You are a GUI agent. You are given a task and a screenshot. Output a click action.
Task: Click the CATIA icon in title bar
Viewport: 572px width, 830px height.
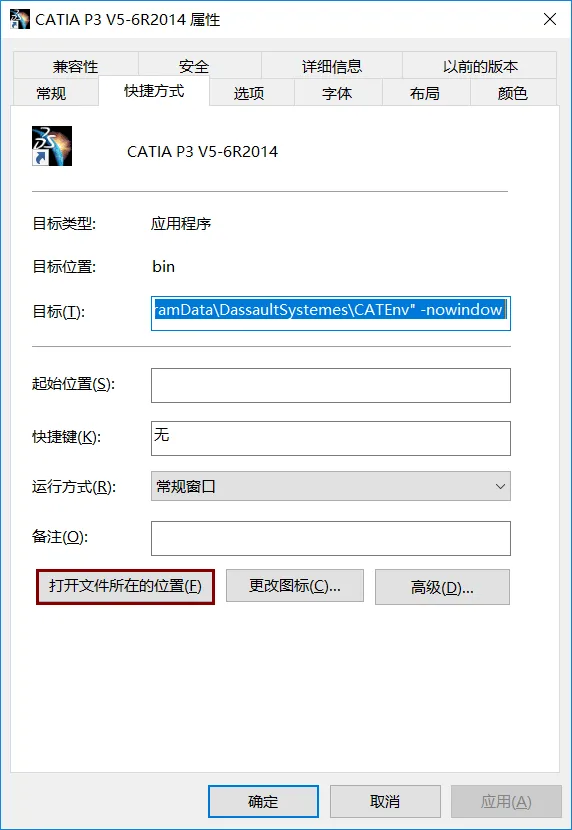[20, 19]
